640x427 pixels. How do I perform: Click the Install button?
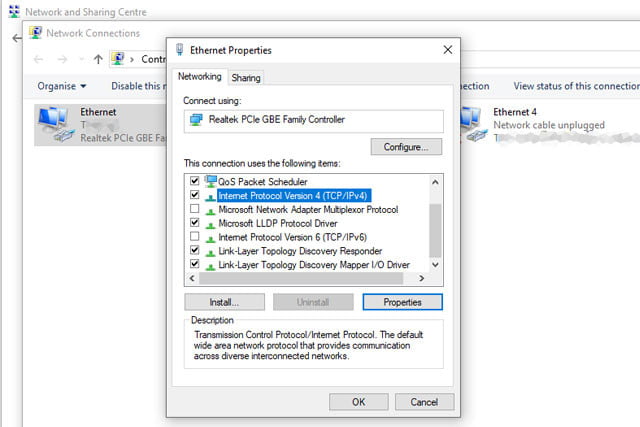click(x=224, y=302)
